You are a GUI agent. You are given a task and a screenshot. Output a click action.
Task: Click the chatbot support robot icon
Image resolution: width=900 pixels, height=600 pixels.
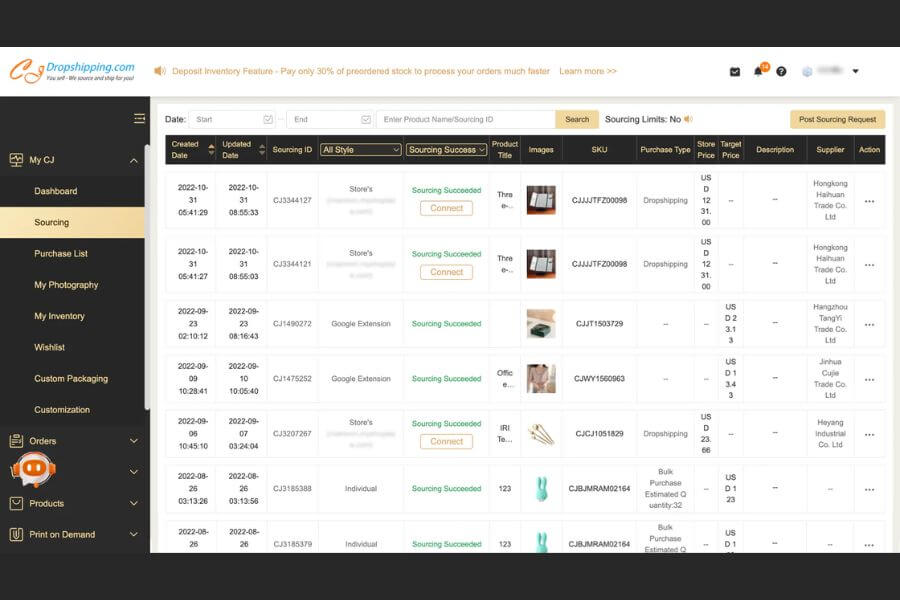coord(33,470)
